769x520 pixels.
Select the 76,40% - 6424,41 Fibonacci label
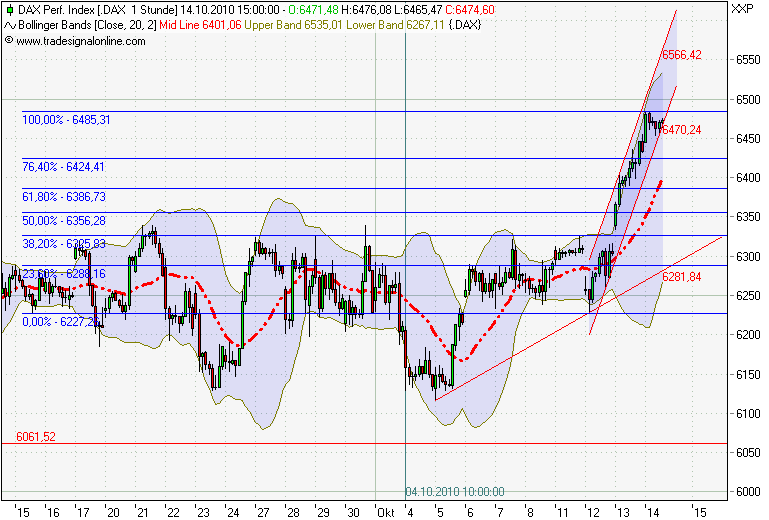click(x=63, y=167)
